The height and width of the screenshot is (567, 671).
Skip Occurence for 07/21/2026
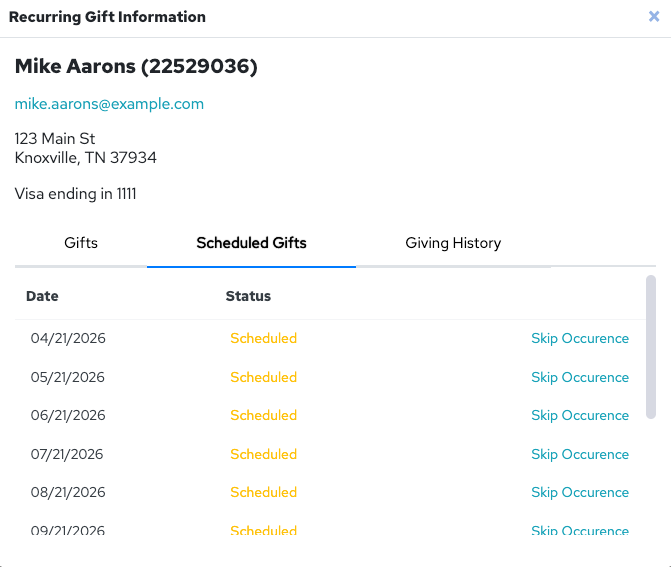tap(580, 454)
